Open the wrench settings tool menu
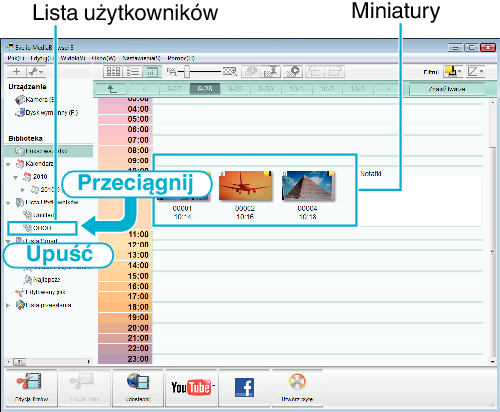 [36, 71]
